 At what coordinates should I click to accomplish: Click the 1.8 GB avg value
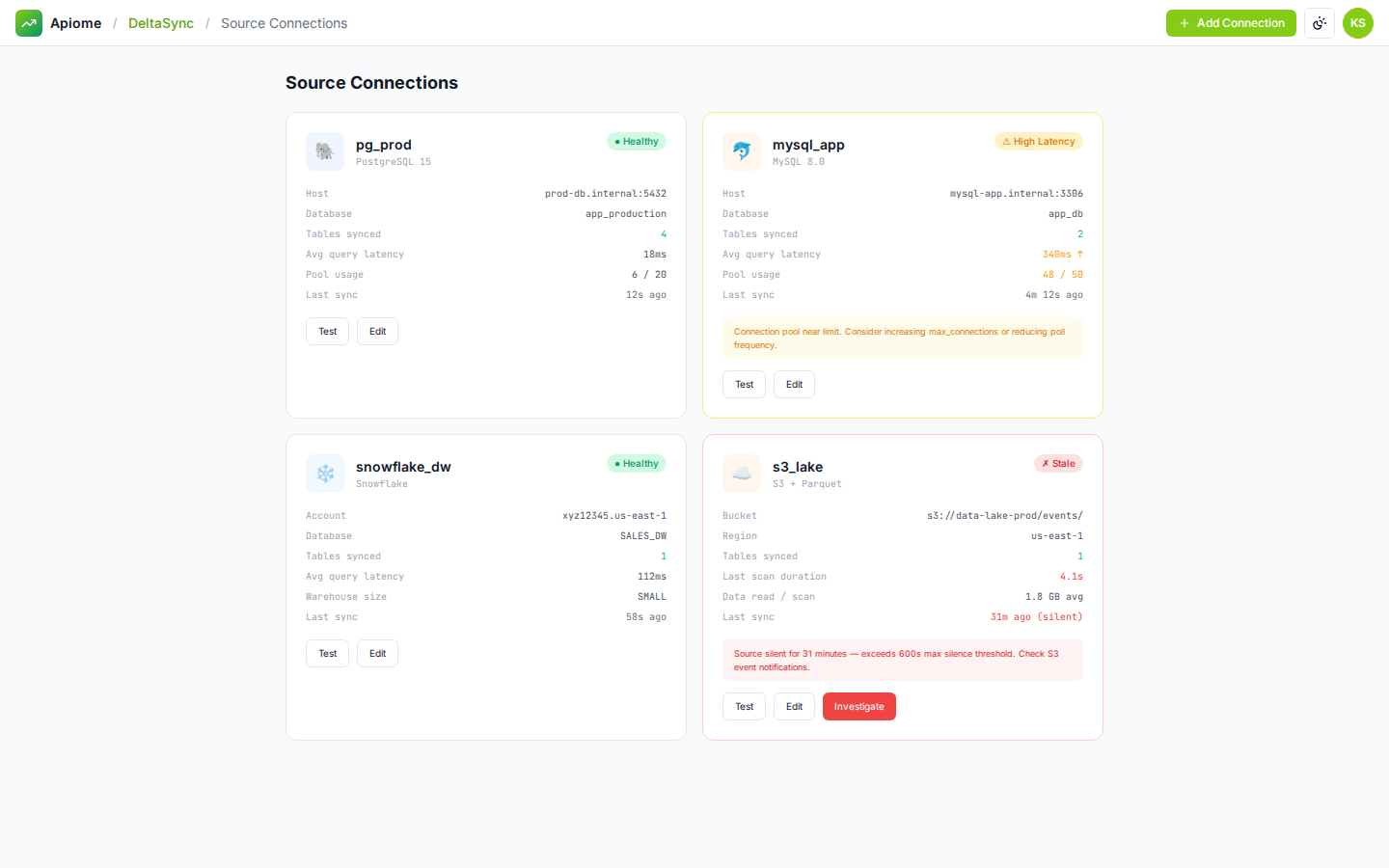1054,597
